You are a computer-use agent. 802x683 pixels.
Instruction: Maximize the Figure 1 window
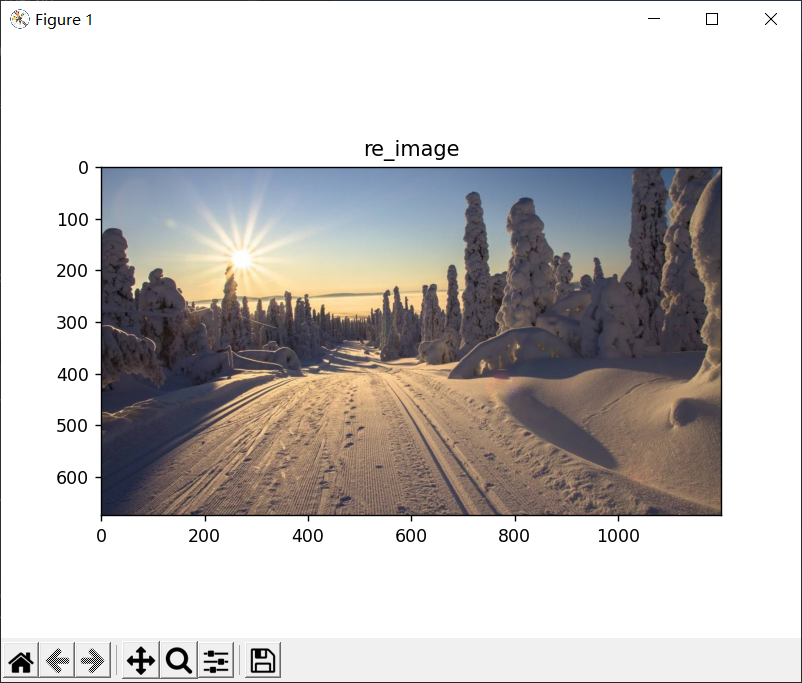711,19
